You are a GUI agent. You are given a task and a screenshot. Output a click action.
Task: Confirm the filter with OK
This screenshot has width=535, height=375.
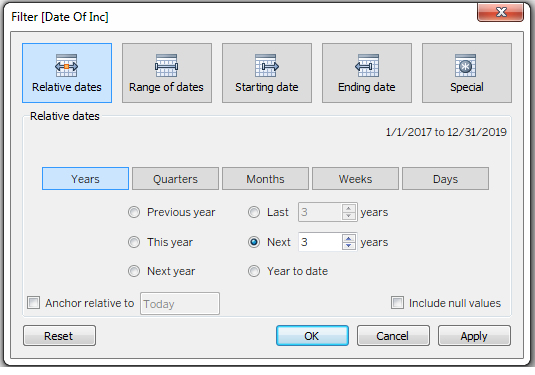312,336
